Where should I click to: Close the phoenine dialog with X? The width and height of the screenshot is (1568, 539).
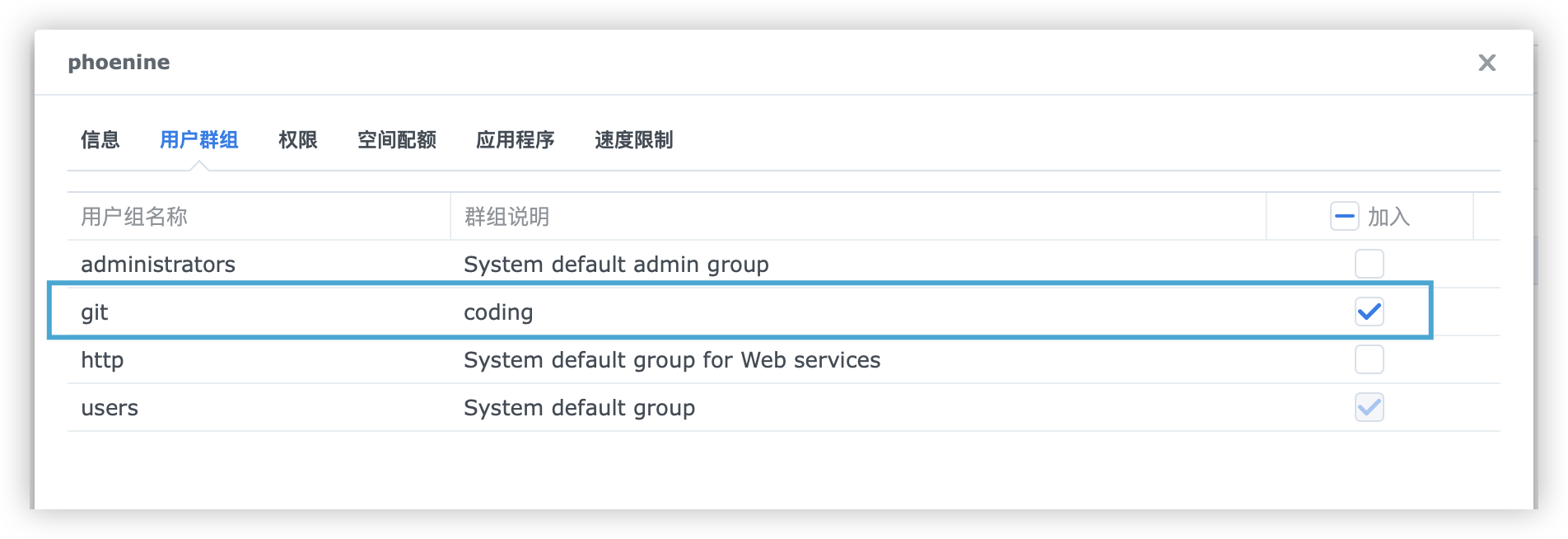coord(1486,63)
